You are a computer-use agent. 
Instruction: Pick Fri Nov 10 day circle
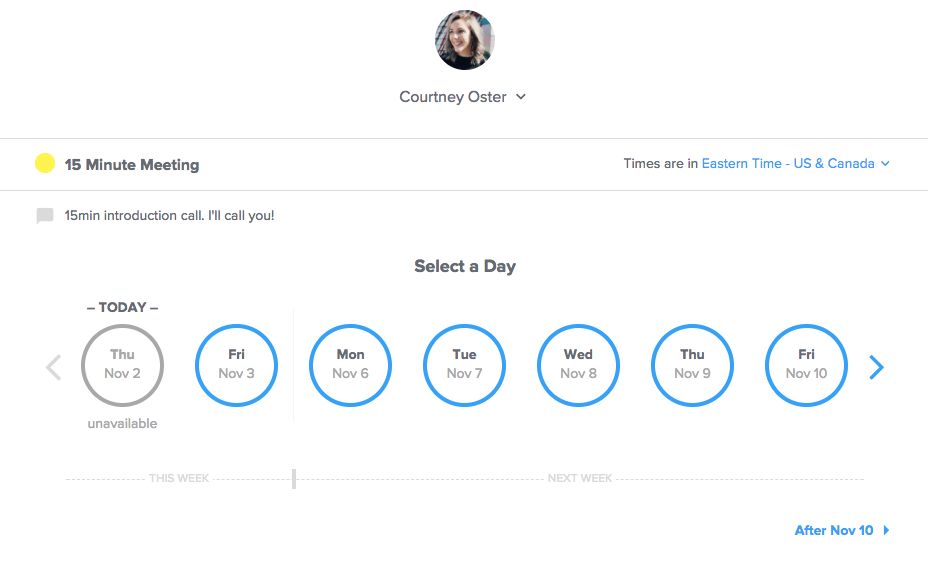[x=806, y=365]
